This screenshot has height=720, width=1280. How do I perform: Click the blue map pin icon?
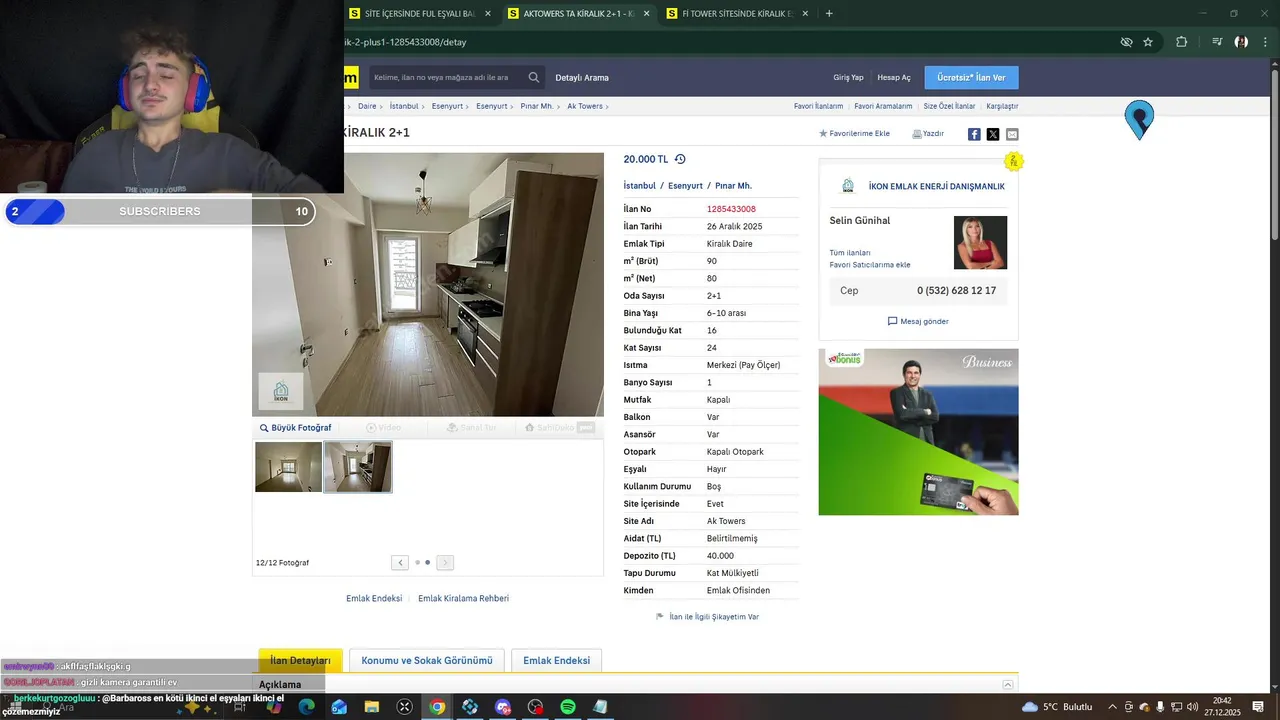click(1139, 120)
